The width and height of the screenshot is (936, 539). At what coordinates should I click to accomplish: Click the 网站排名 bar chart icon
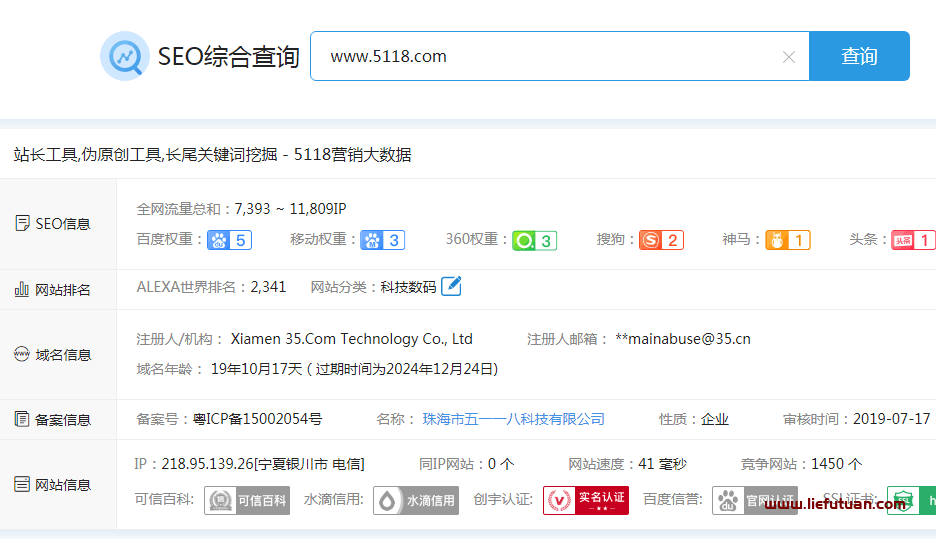point(21,289)
